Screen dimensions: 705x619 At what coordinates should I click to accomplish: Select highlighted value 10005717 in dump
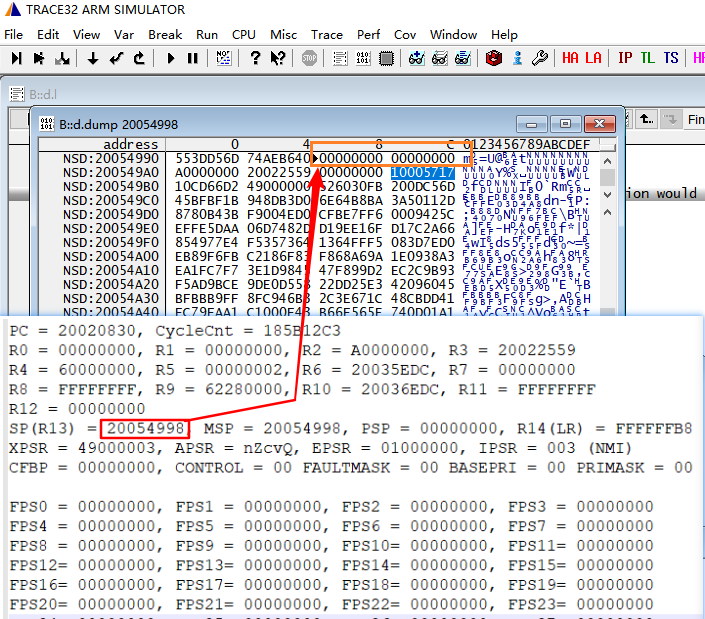(423, 173)
